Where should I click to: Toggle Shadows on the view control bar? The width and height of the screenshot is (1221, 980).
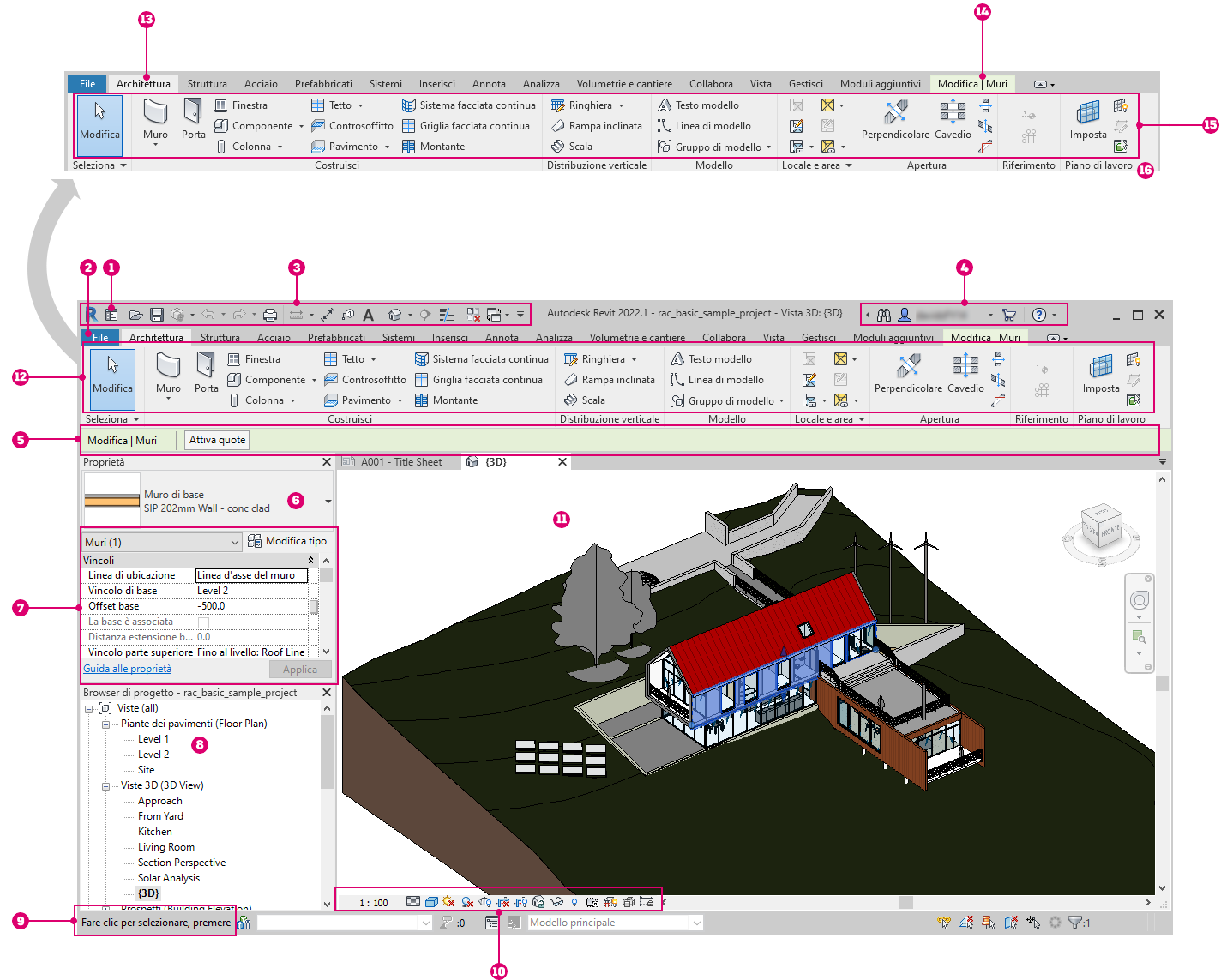click(467, 902)
